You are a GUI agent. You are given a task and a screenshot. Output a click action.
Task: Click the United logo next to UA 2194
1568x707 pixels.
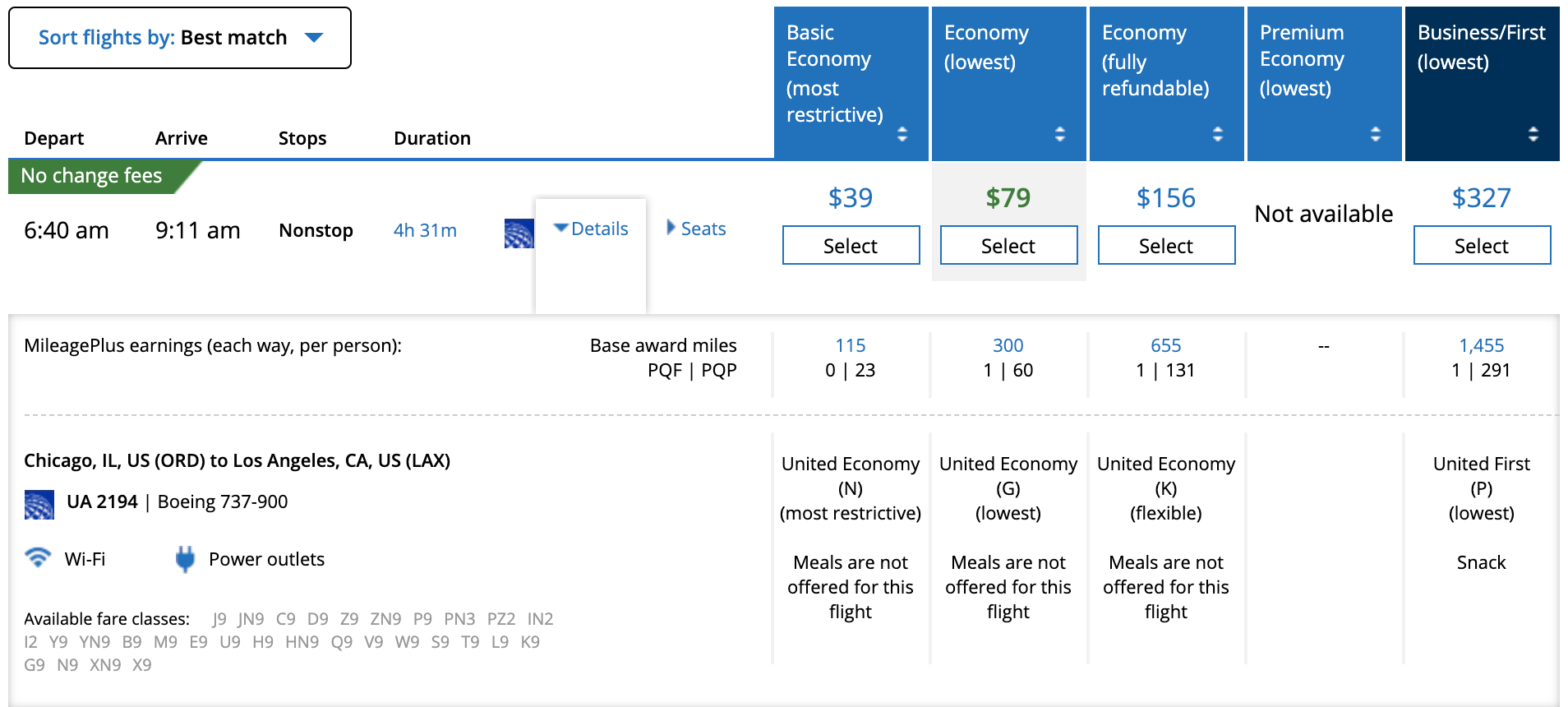[x=39, y=504]
